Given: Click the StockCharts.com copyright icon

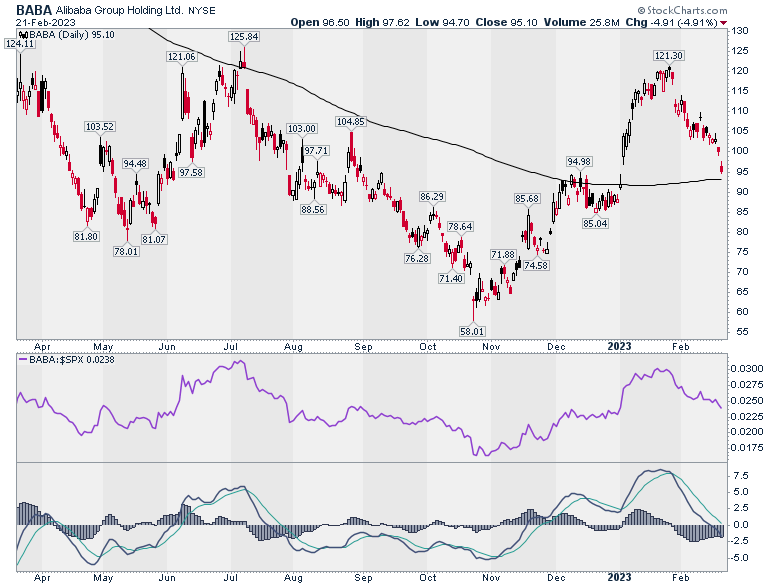Looking at the screenshot, I should click(641, 10).
